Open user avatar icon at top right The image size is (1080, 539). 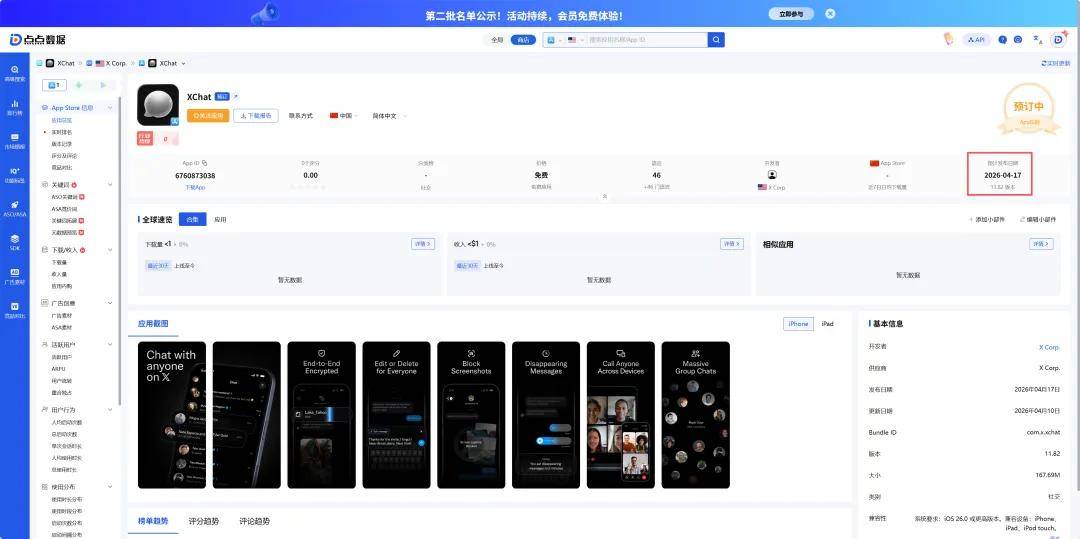click(x=1059, y=40)
